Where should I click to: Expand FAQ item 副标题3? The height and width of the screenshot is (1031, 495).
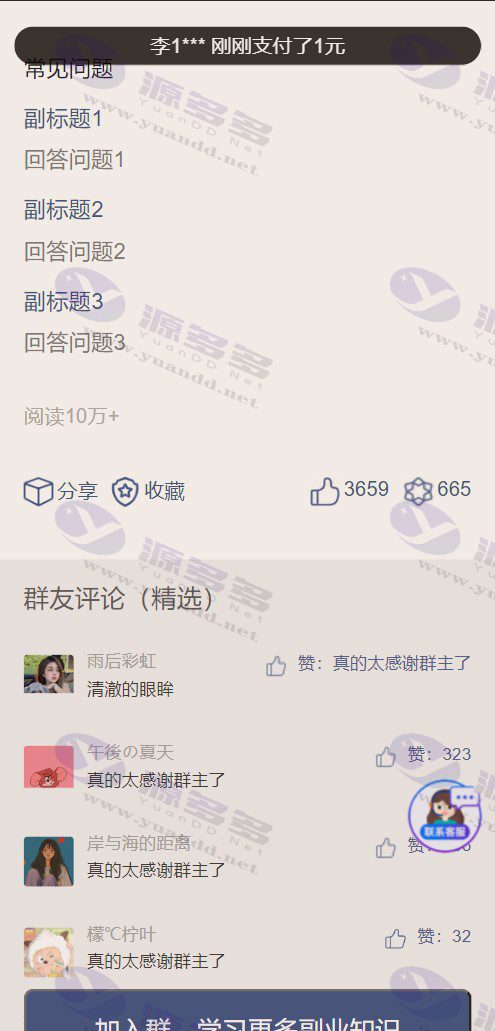coord(64,301)
